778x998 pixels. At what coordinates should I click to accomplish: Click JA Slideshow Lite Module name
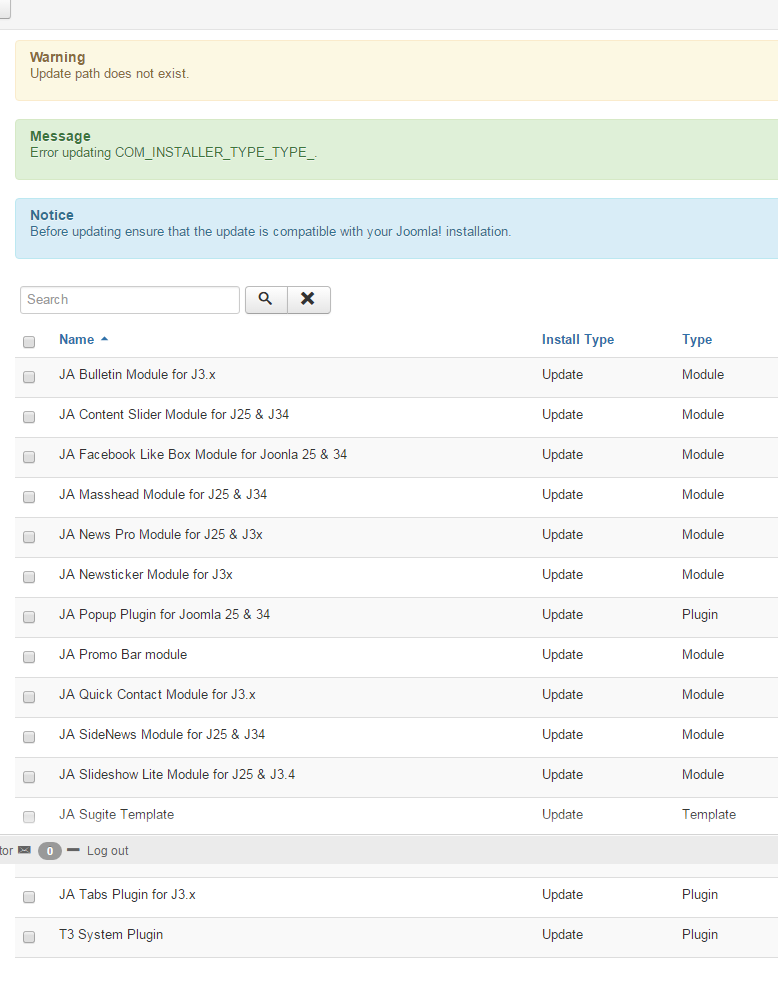pos(177,775)
